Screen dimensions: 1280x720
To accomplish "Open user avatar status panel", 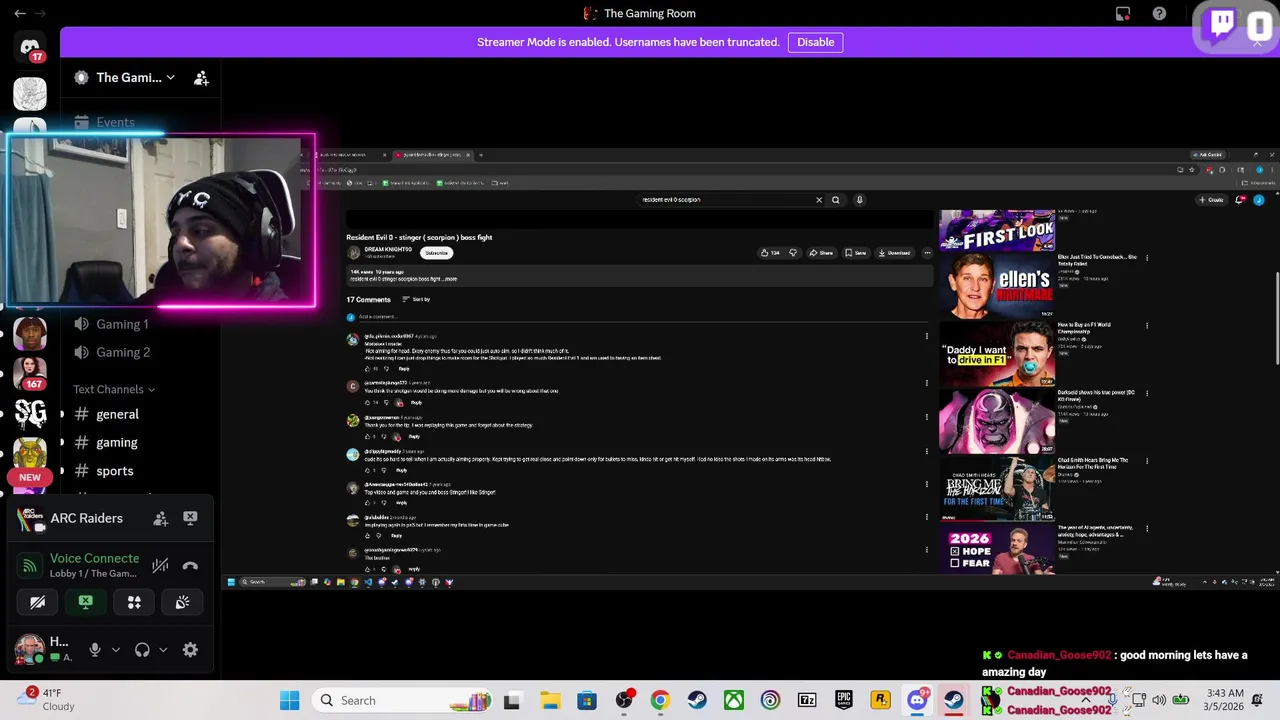I will (x=30, y=648).
